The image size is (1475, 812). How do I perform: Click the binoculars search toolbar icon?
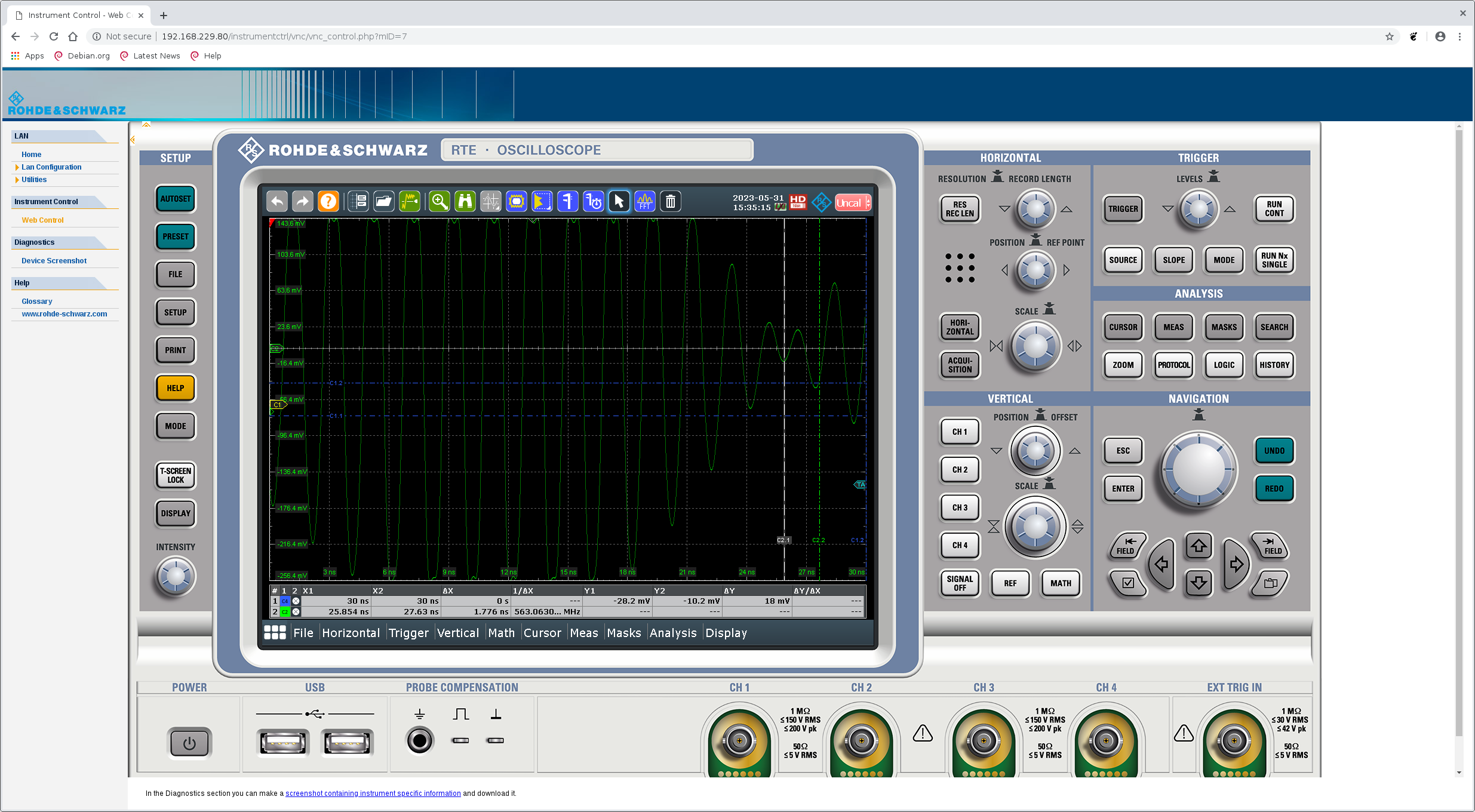(465, 202)
